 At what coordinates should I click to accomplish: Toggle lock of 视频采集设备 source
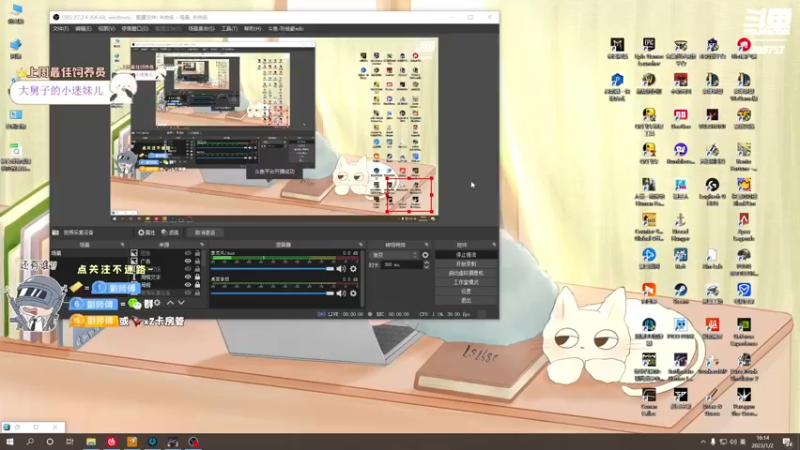tap(197, 293)
